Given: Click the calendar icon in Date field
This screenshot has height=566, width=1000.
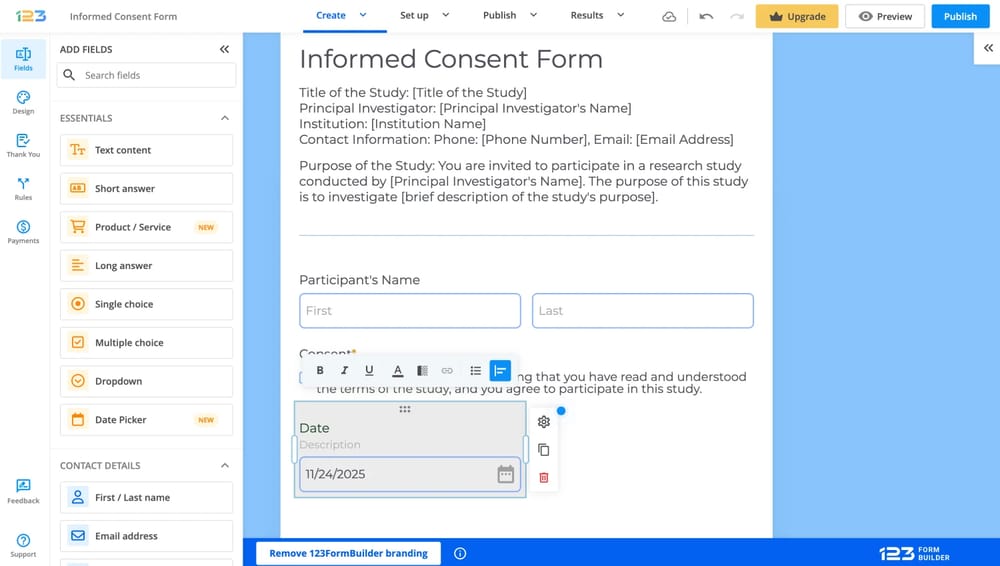Looking at the screenshot, I should click(x=506, y=474).
